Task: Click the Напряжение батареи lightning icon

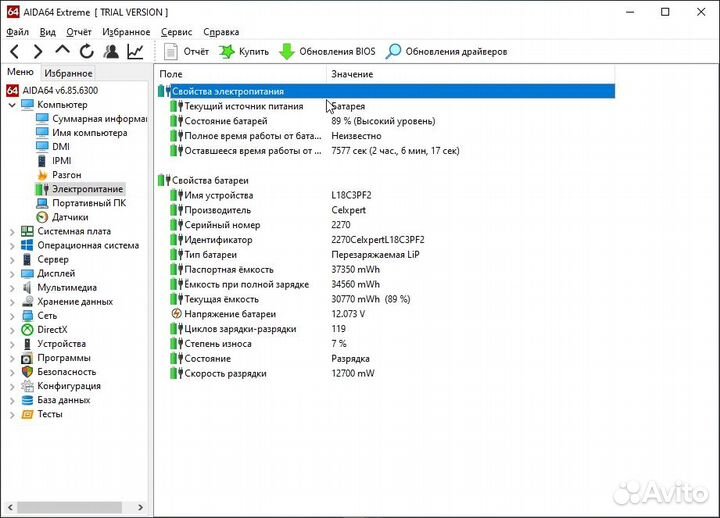Action: click(x=176, y=314)
